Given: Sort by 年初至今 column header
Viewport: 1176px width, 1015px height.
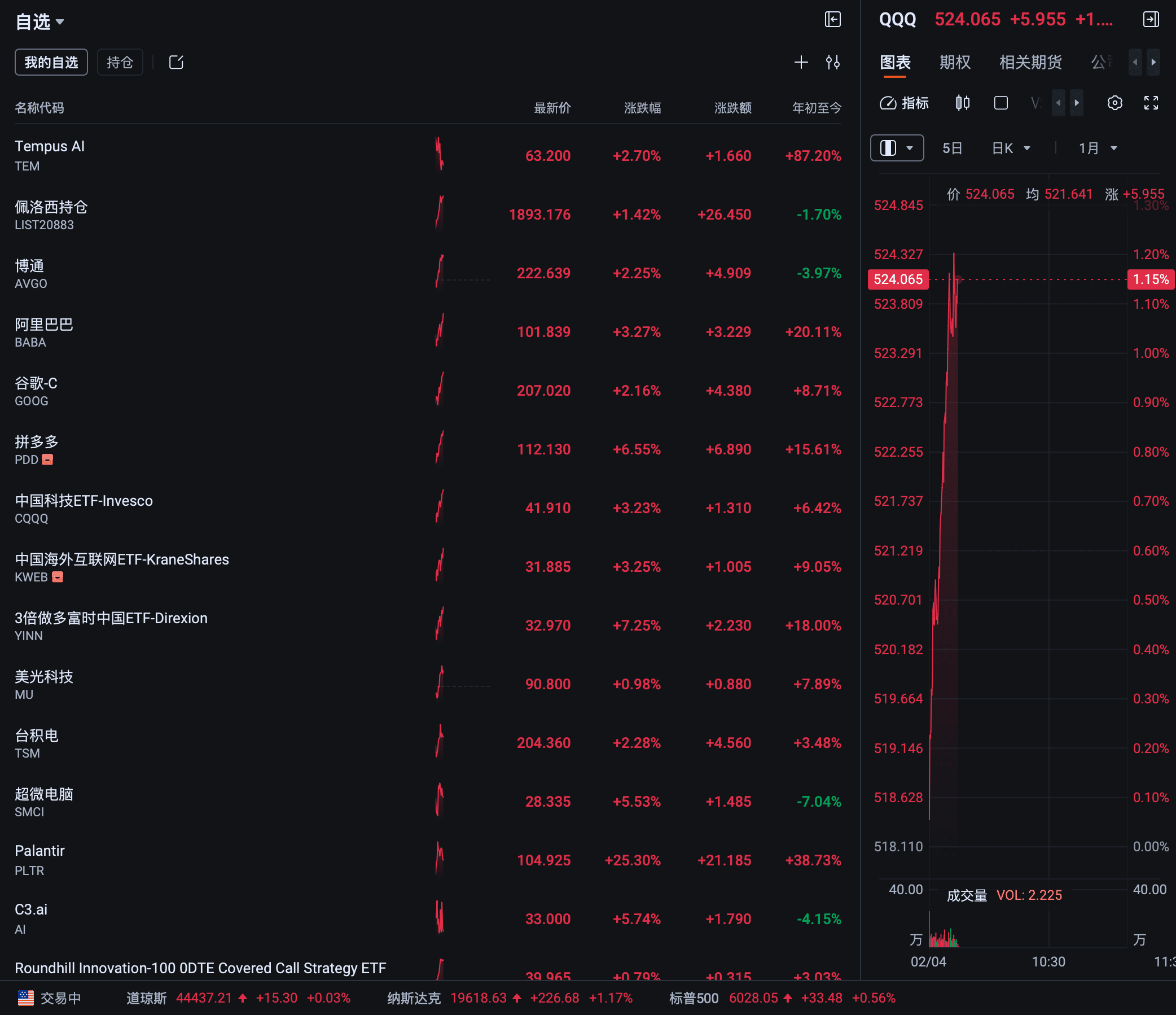Looking at the screenshot, I should (817, 108).
